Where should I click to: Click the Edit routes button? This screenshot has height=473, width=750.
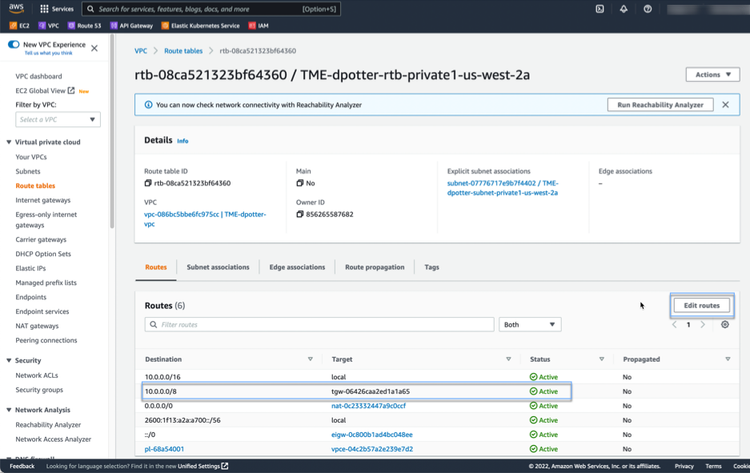[x=701, y=305]
